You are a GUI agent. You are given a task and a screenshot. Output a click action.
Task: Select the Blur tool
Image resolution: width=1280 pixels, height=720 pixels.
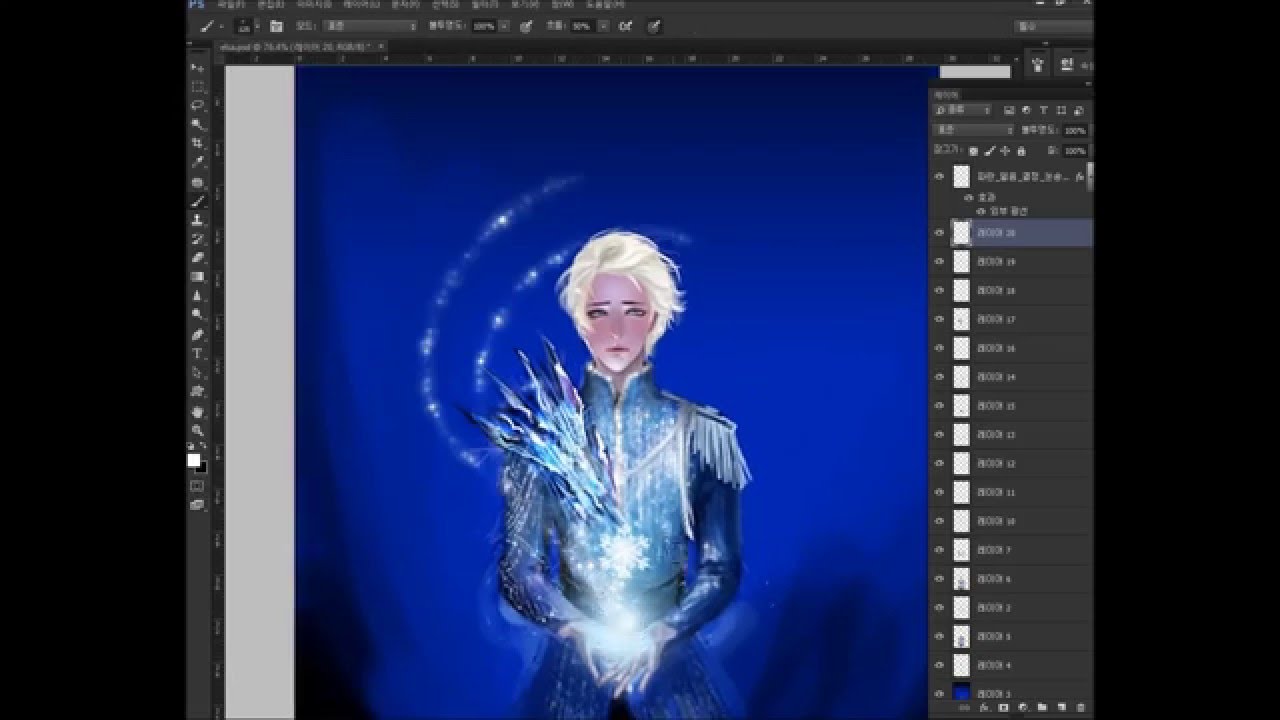click(x=197, y=297)
